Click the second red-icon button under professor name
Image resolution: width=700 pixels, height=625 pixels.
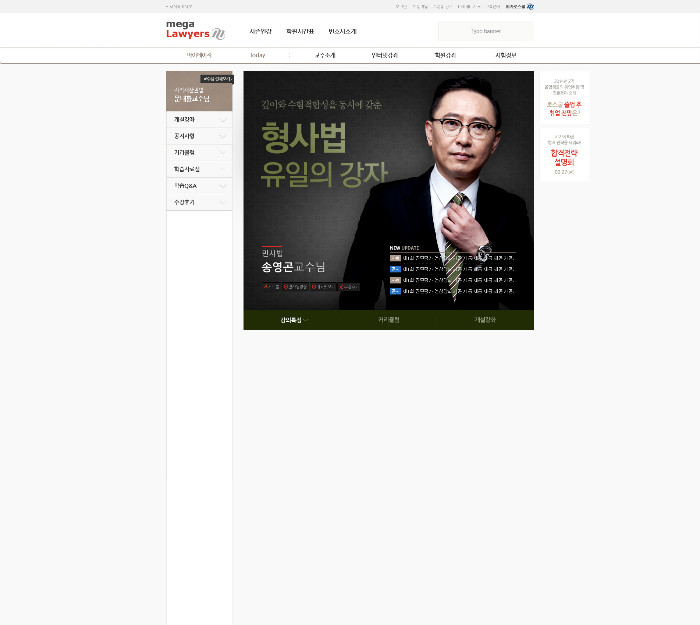[x=296, y=287]
